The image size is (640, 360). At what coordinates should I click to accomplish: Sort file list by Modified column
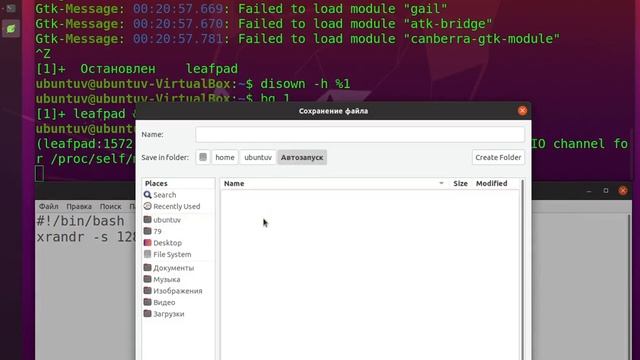491,183
